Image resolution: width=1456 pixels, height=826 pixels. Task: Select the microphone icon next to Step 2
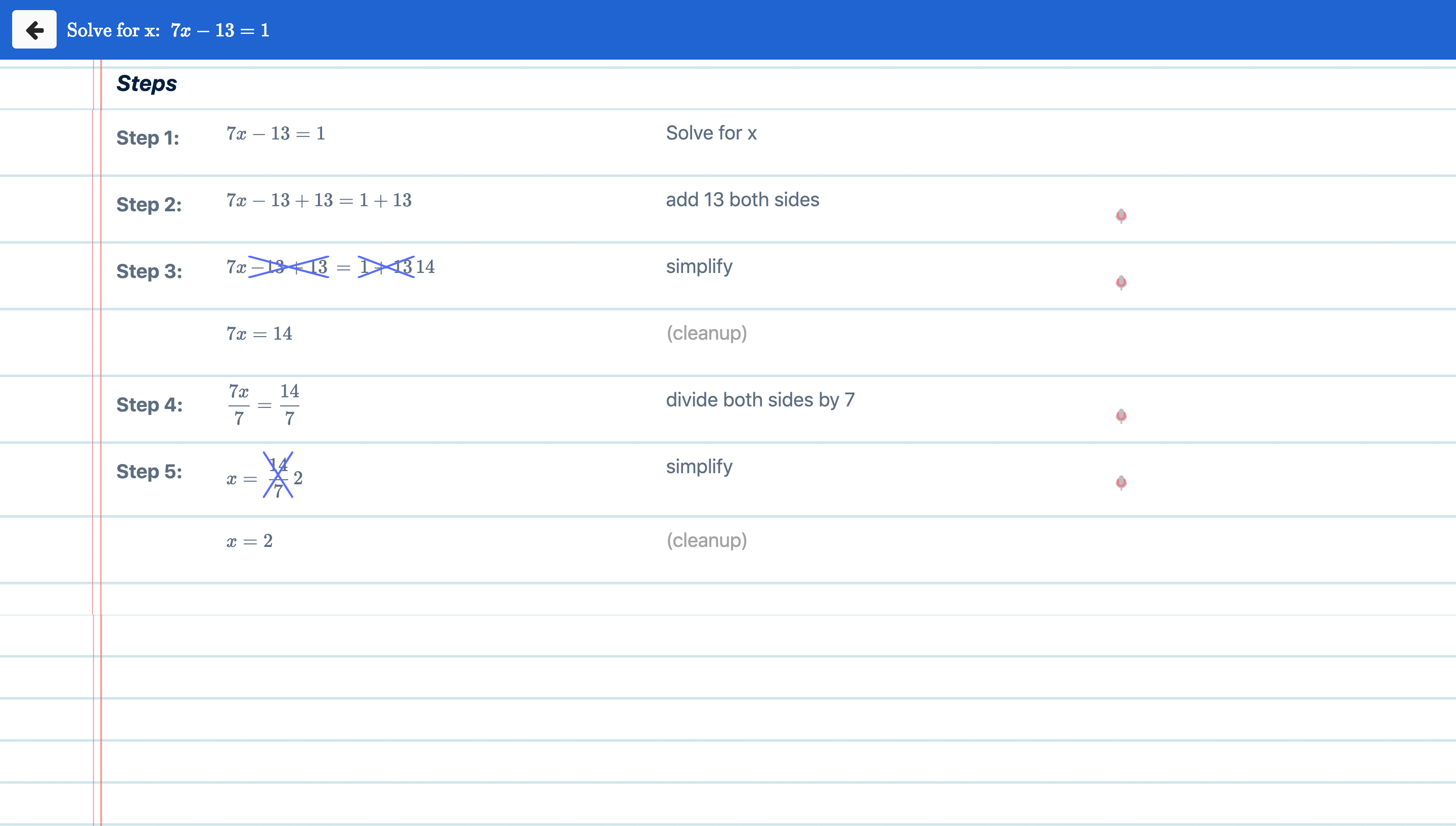(x=1122, y=217)
